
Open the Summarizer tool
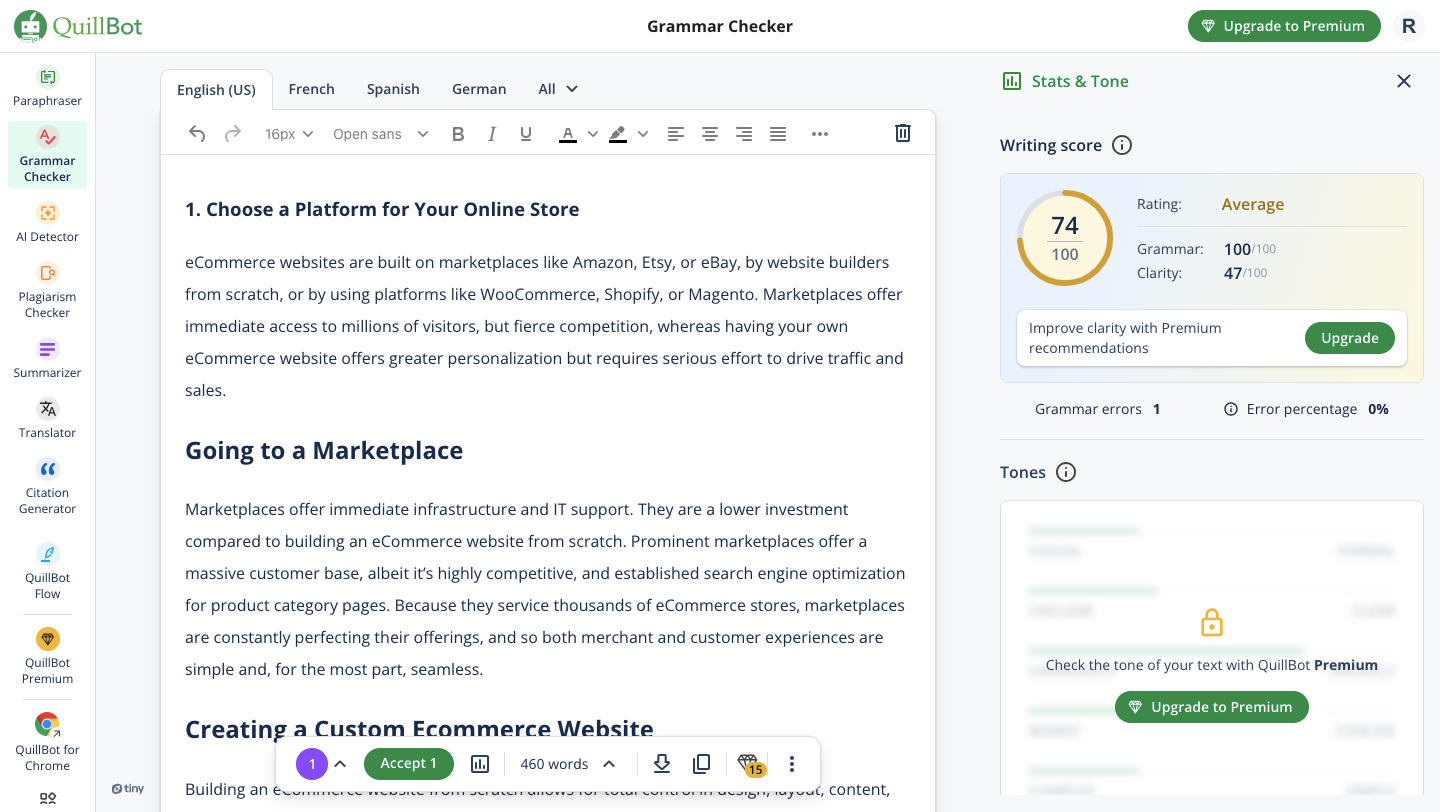47,359
